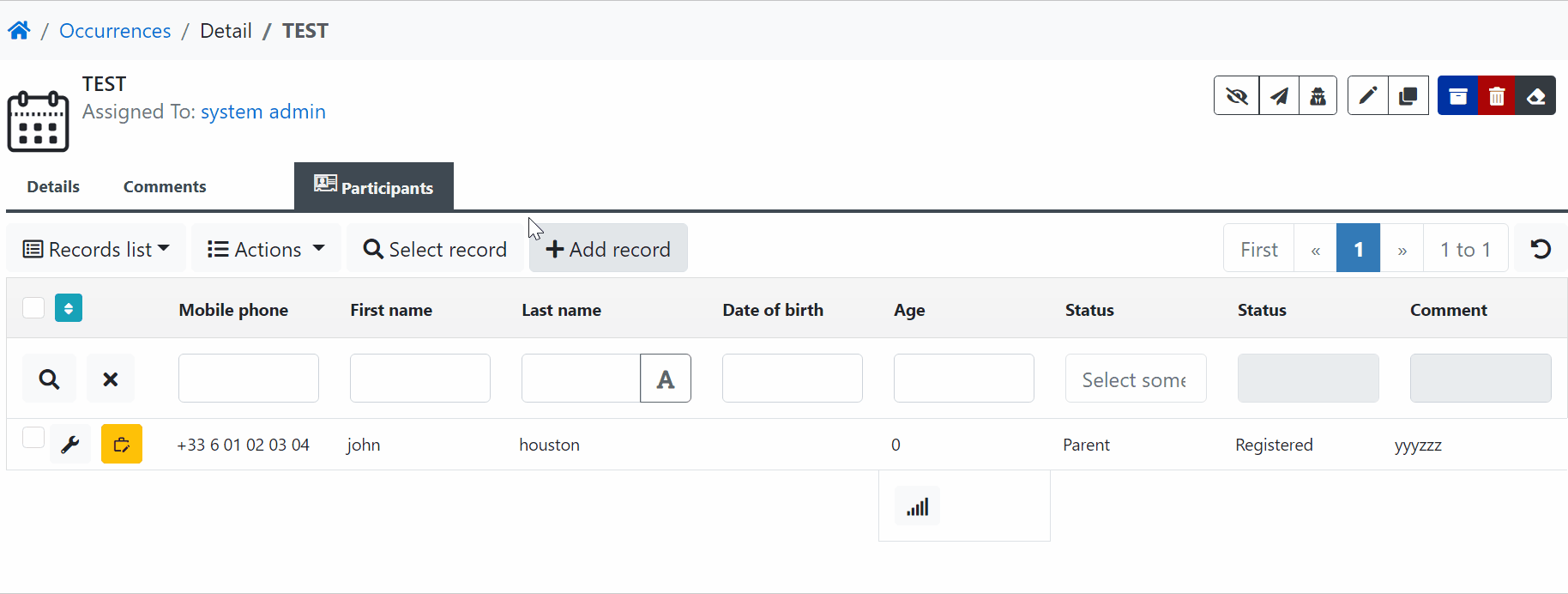
Task: Click the wrench icon in john's row
Action: coord(70,445)
